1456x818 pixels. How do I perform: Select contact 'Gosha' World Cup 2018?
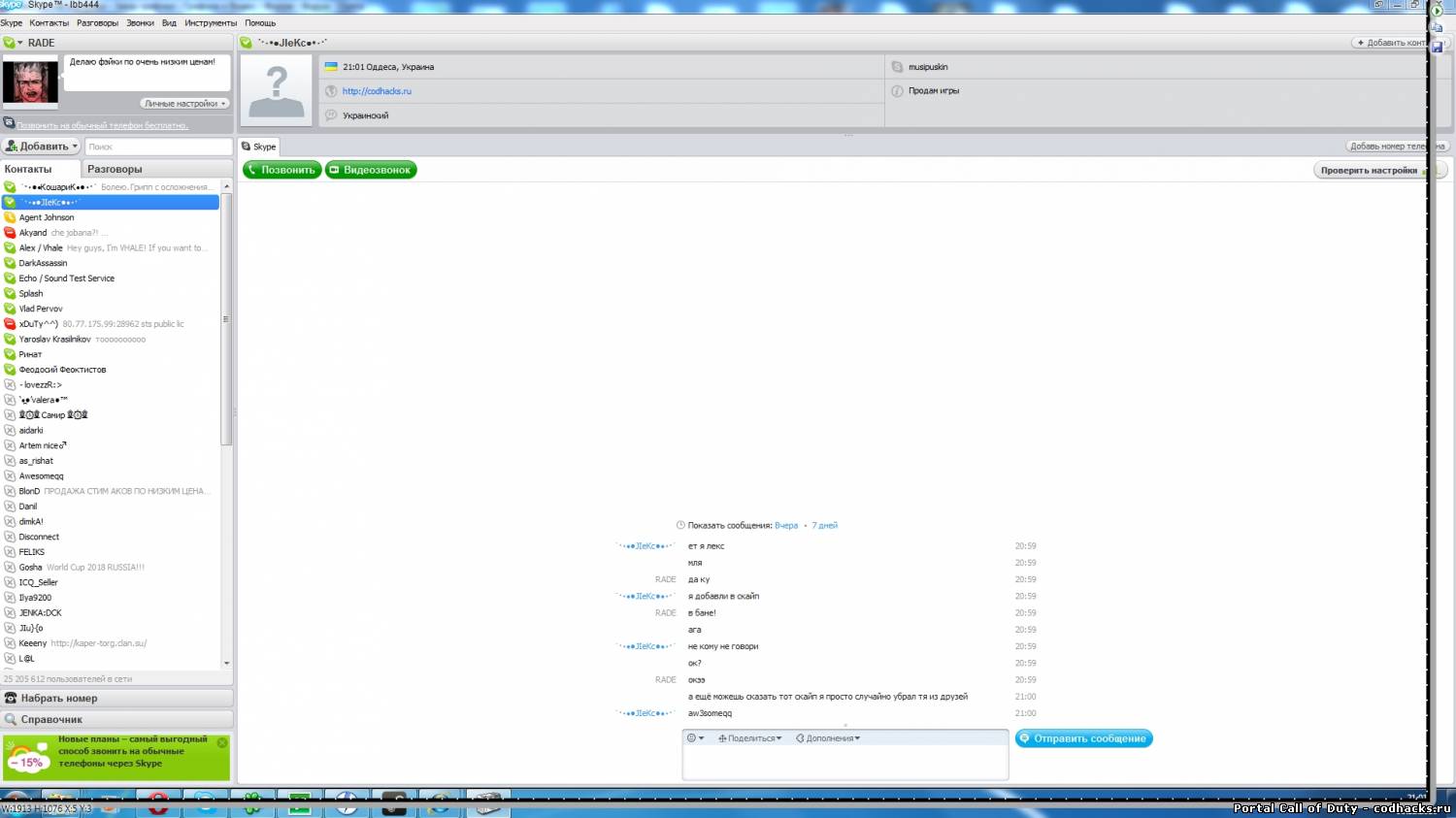111,568
